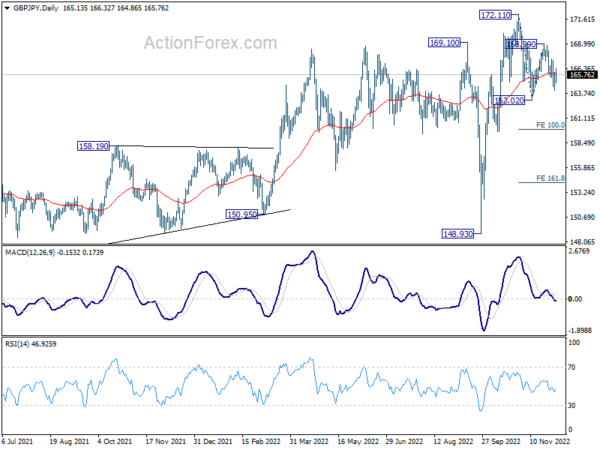This screenshot has width=600, height=450.
Task: Click the RSI 70 level label
Action: 571,367
